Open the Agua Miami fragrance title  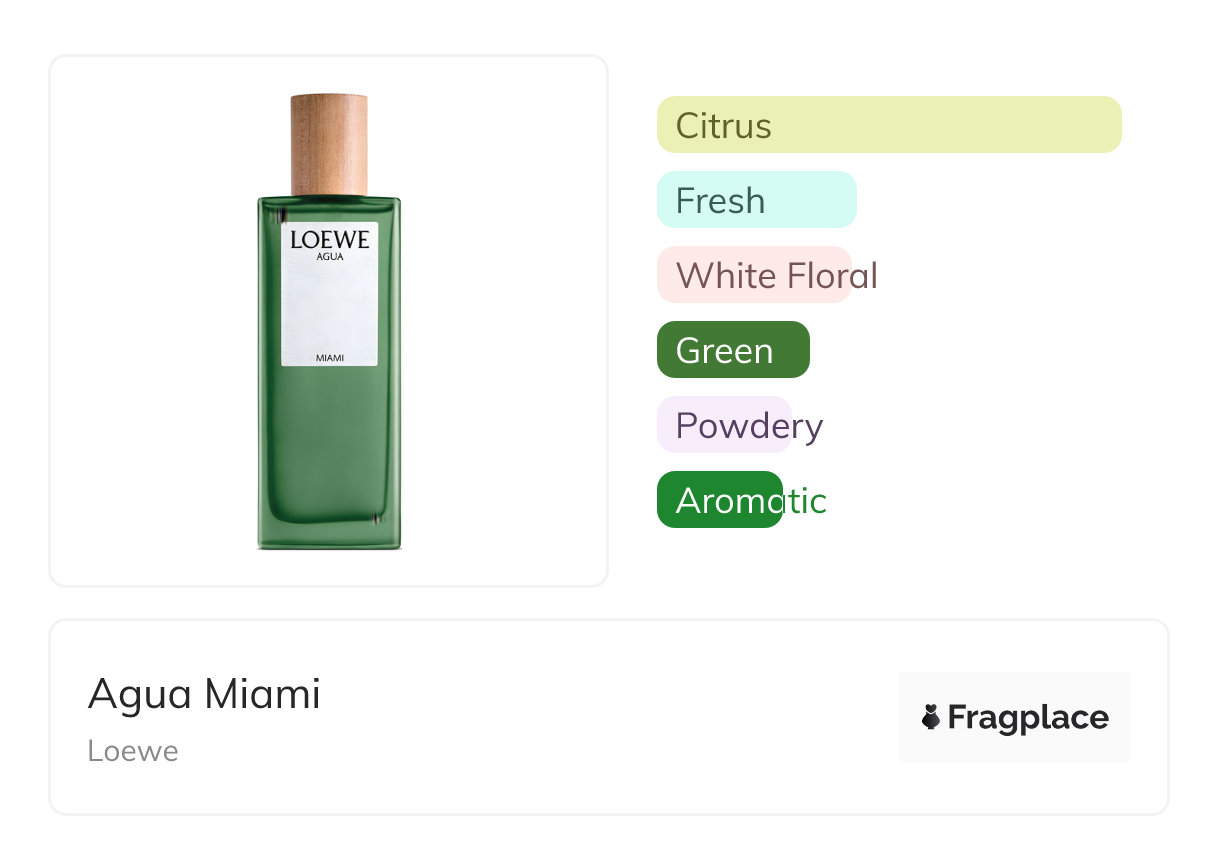[204, 694]
